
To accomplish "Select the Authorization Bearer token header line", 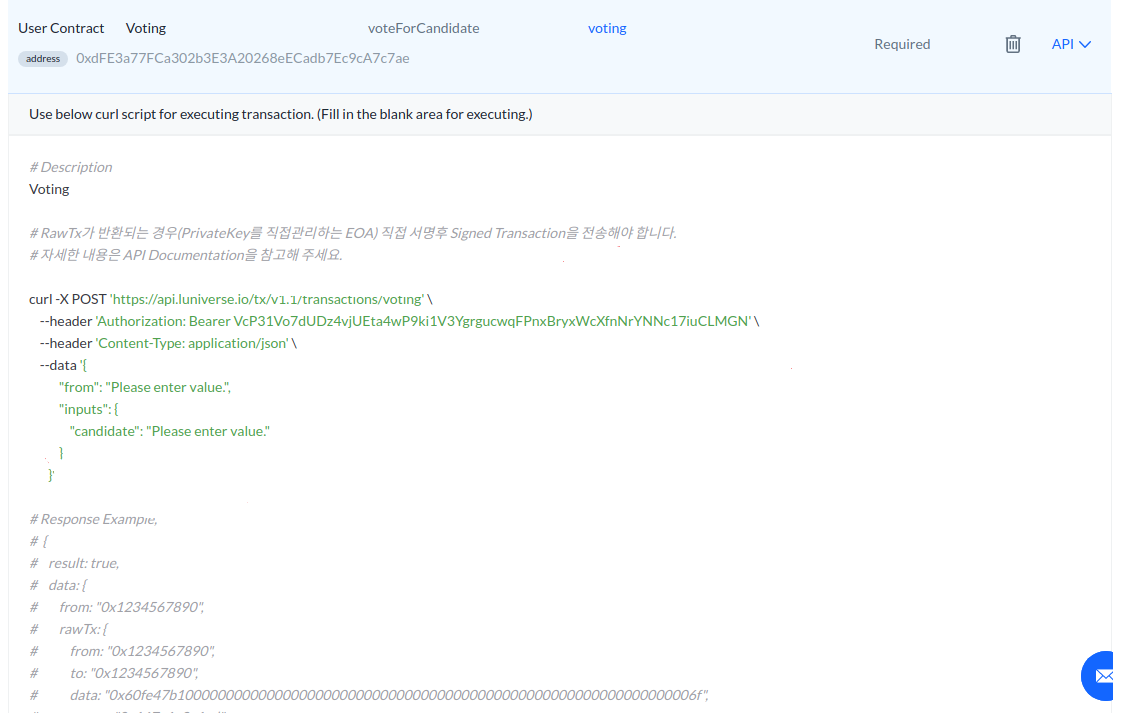I will pyautogui.click(x=399, y=321).
